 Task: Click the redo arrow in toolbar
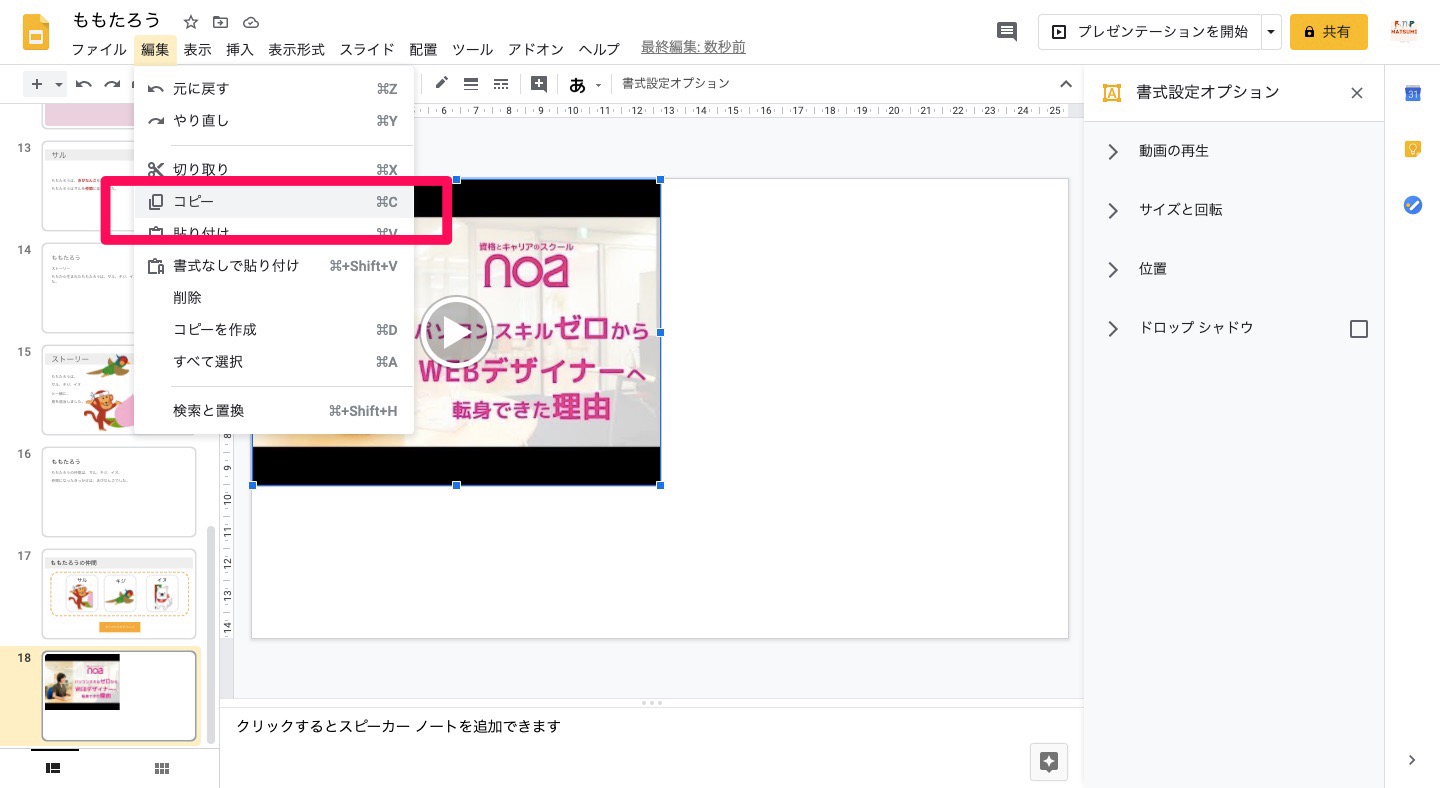click(x=112, y=84)
